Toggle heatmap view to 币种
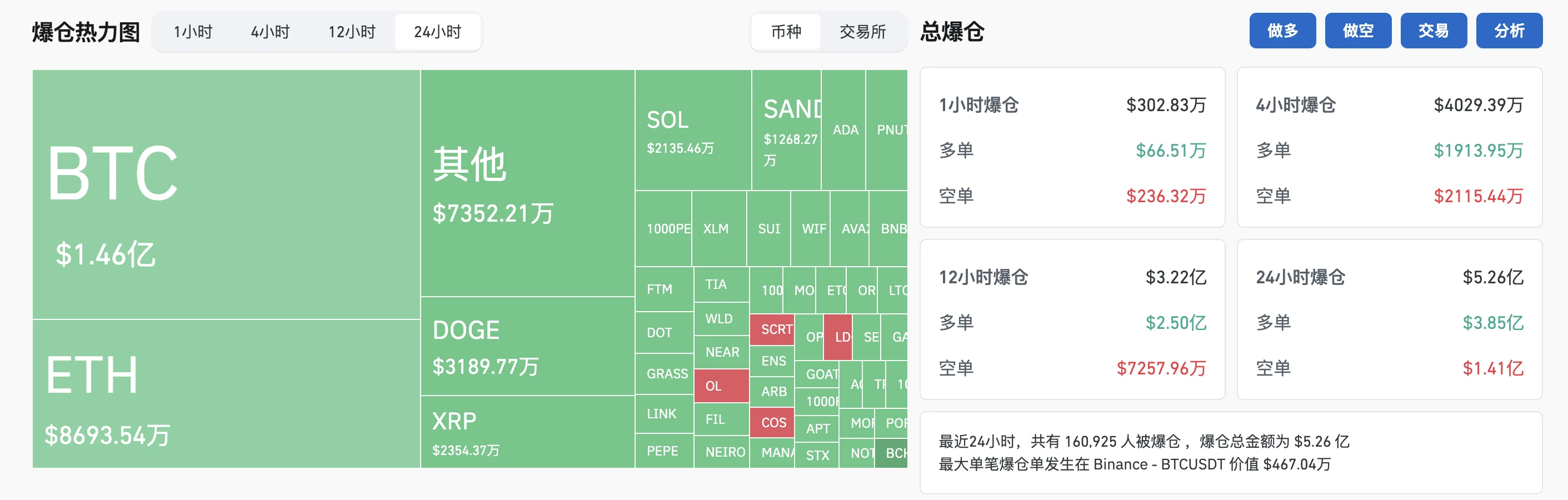The height and width of the screenshot is (500, 1568). 786,32
